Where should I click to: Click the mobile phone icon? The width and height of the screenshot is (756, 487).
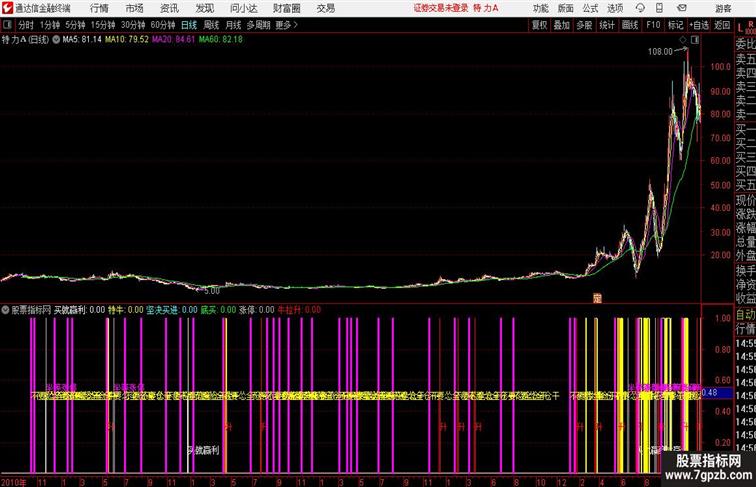660,8
